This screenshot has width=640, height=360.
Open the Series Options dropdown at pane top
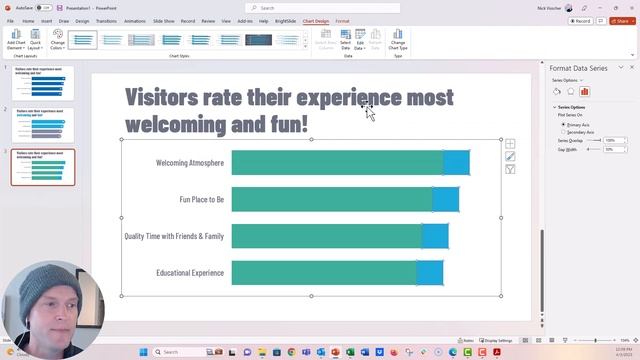567,80
